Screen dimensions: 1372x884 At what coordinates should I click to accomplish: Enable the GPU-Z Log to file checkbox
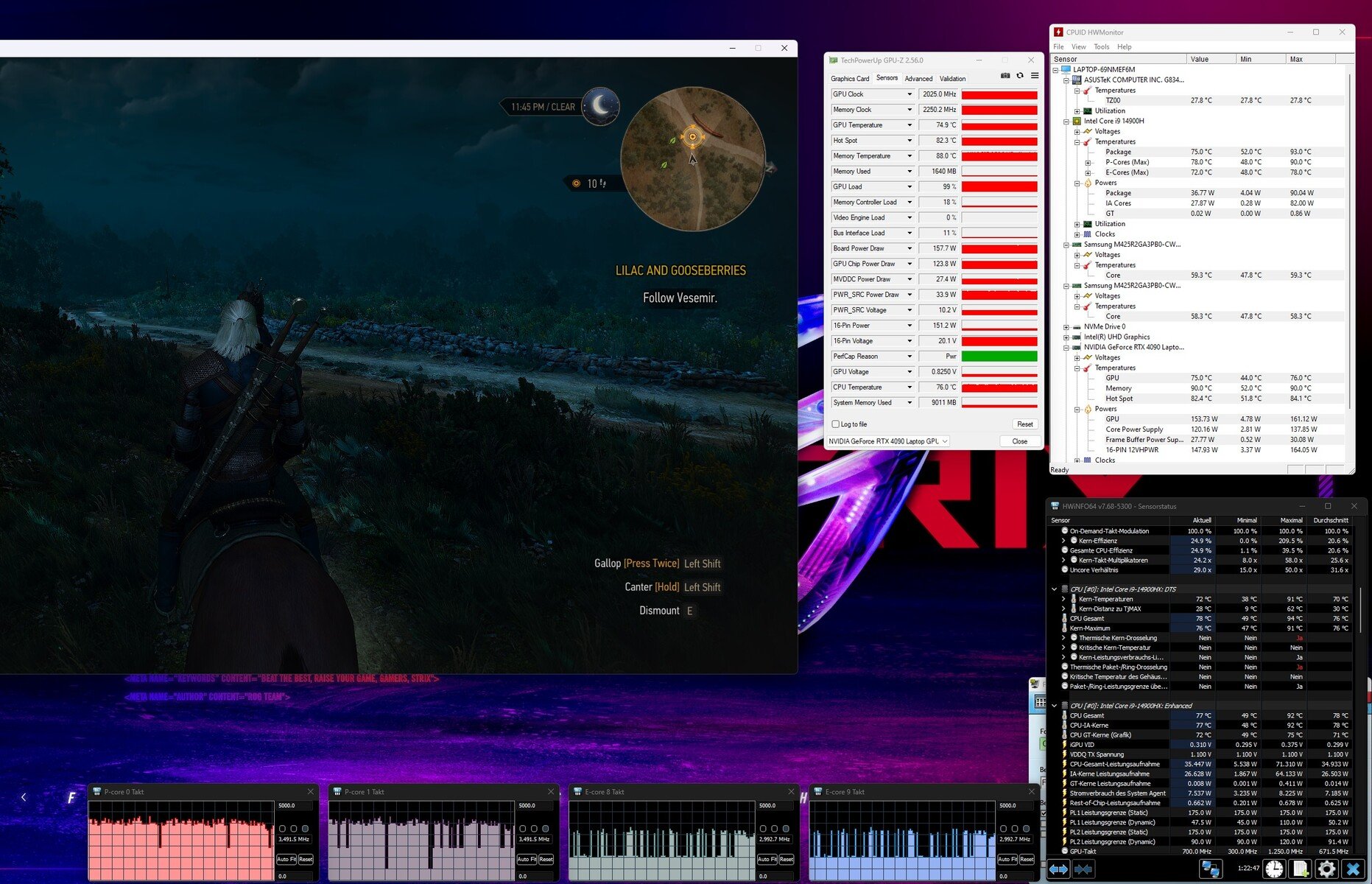tap(835, 424)
